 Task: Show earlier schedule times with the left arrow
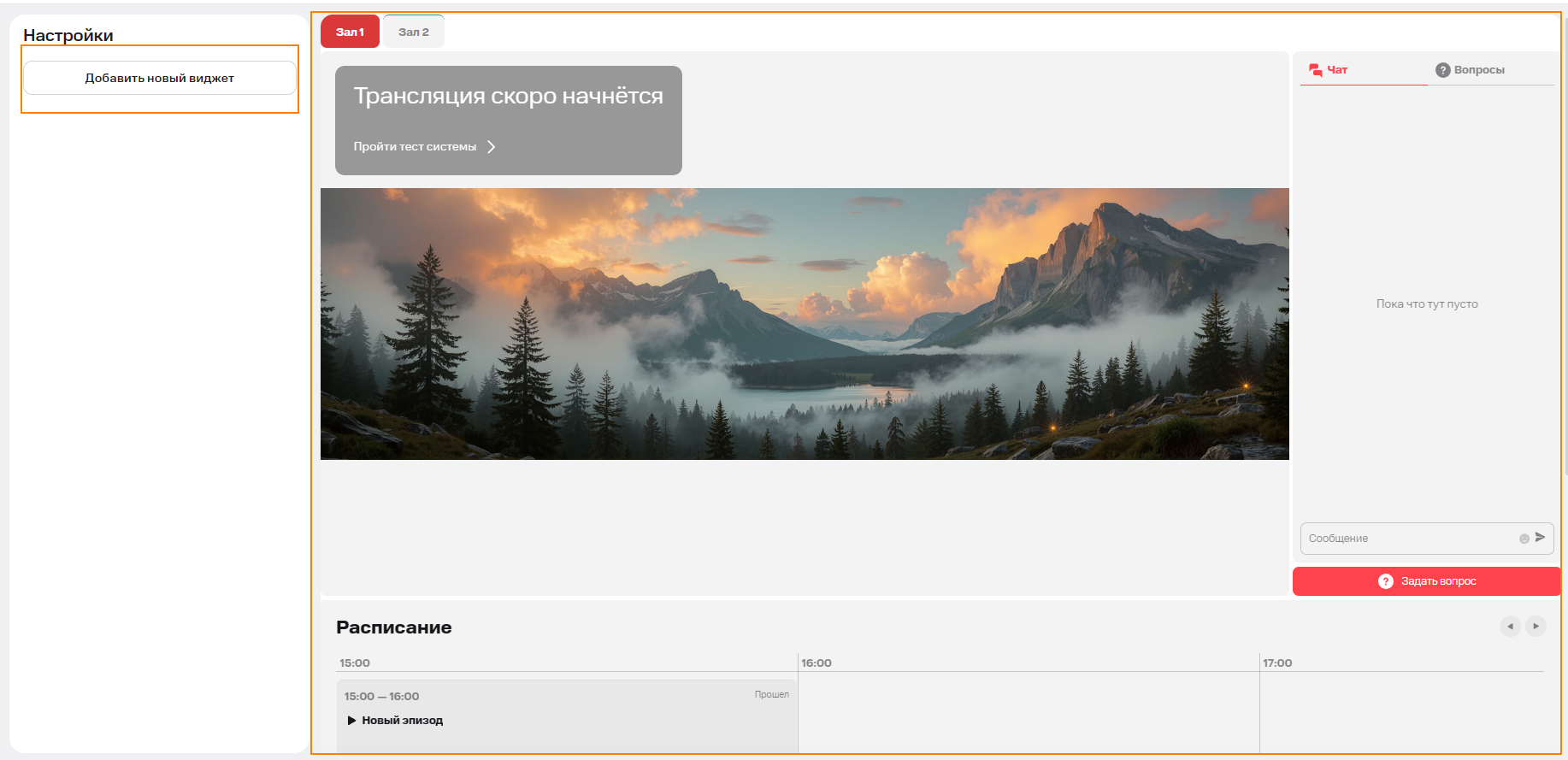1510,627
